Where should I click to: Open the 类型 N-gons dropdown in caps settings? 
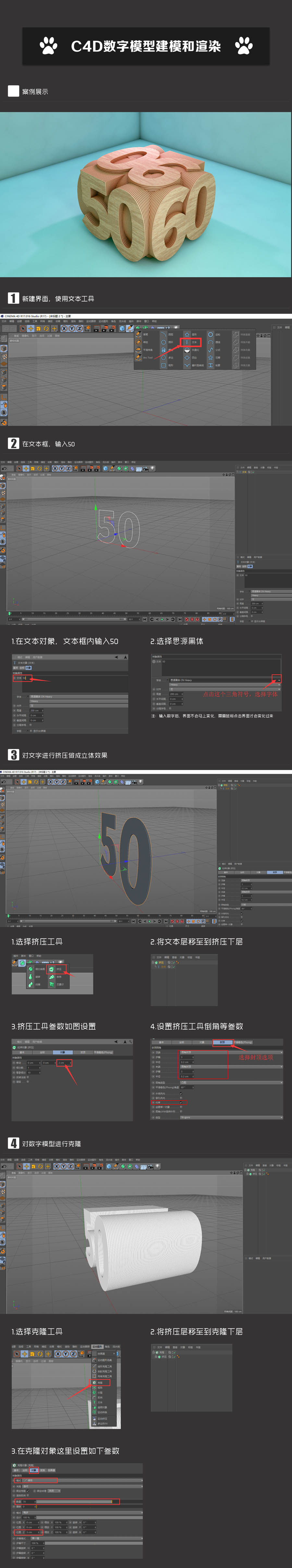click(x=231, y=1117)
